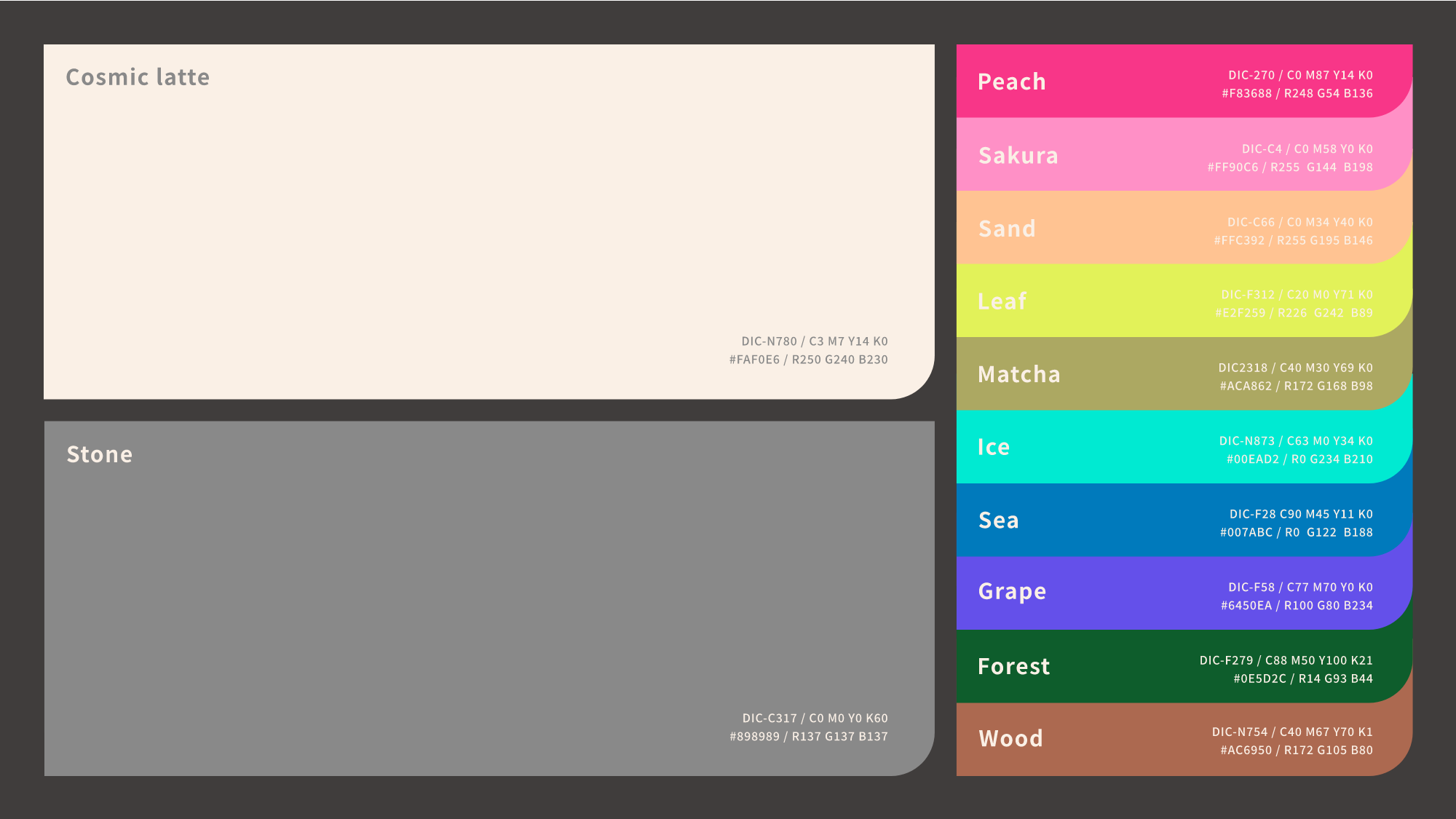1456x819 pixels.
Task: Select the Grape purple swatch
Action: tap(1136, 593)
